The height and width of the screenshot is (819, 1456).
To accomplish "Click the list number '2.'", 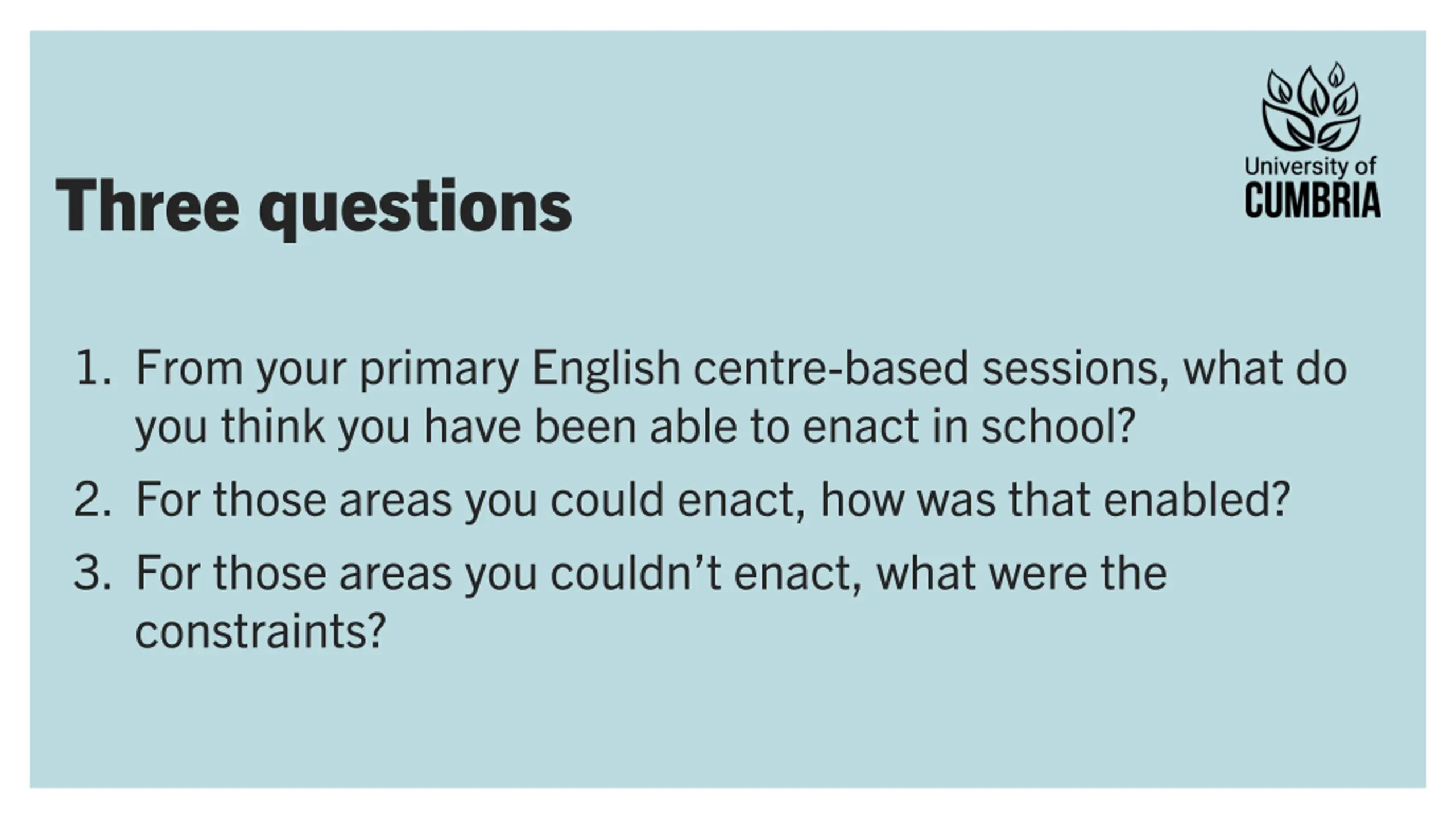I will tap(93, 500).
